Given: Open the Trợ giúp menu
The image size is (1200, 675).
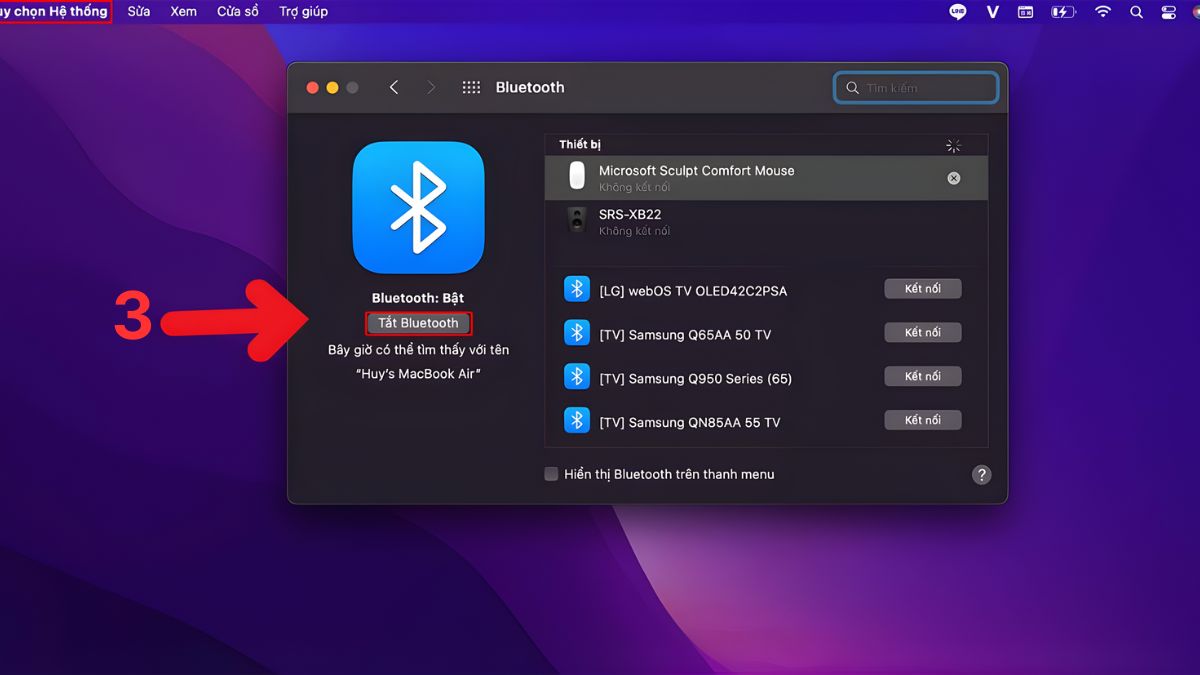Looking at the screenshot, I should [302, 12].
